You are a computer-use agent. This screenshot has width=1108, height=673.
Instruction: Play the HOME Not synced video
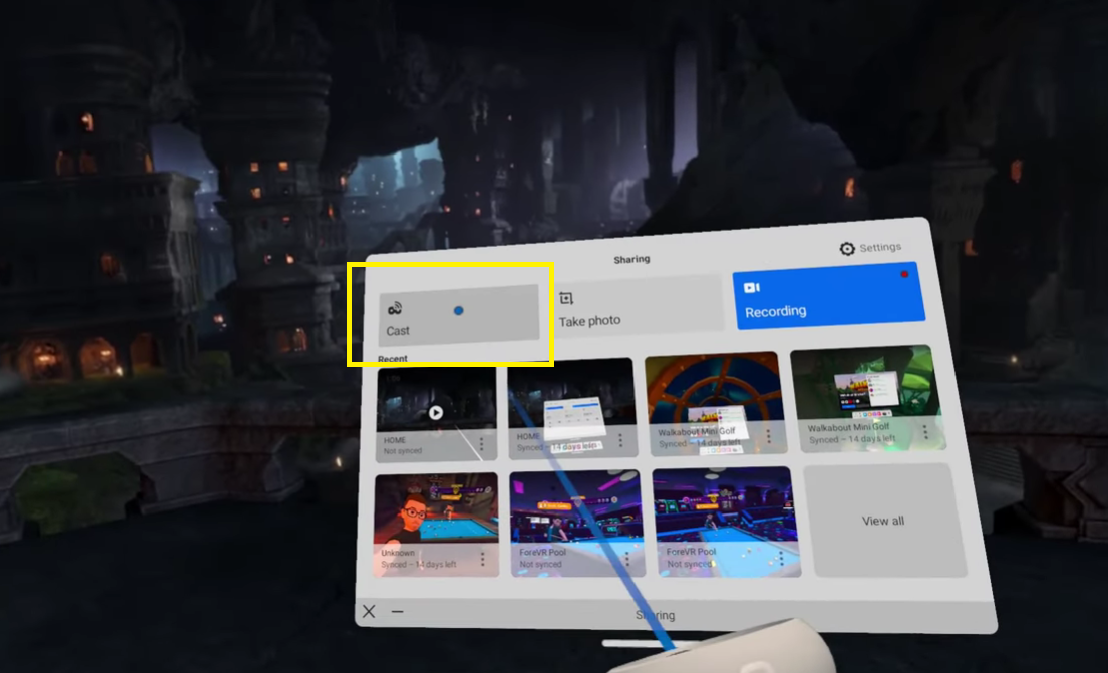point(436,412)
